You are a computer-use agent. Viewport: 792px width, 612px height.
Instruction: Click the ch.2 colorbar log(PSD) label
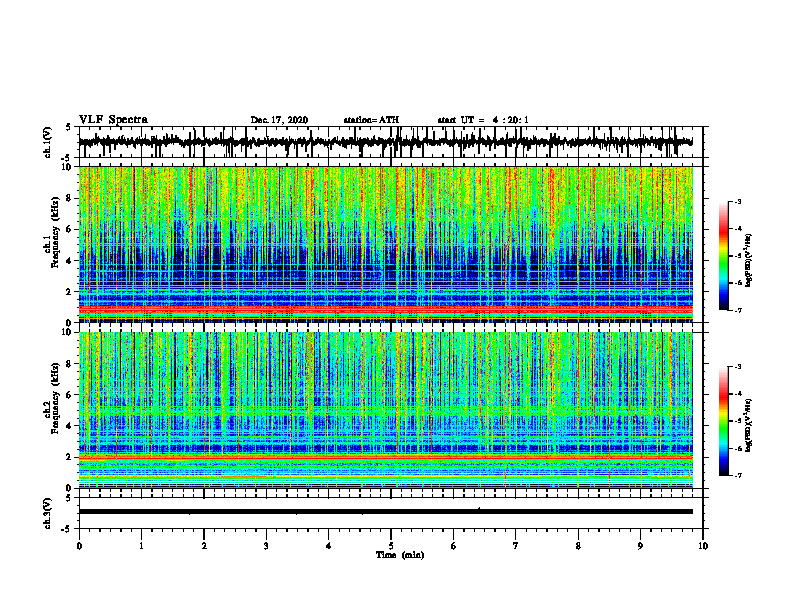pos(749,424)
